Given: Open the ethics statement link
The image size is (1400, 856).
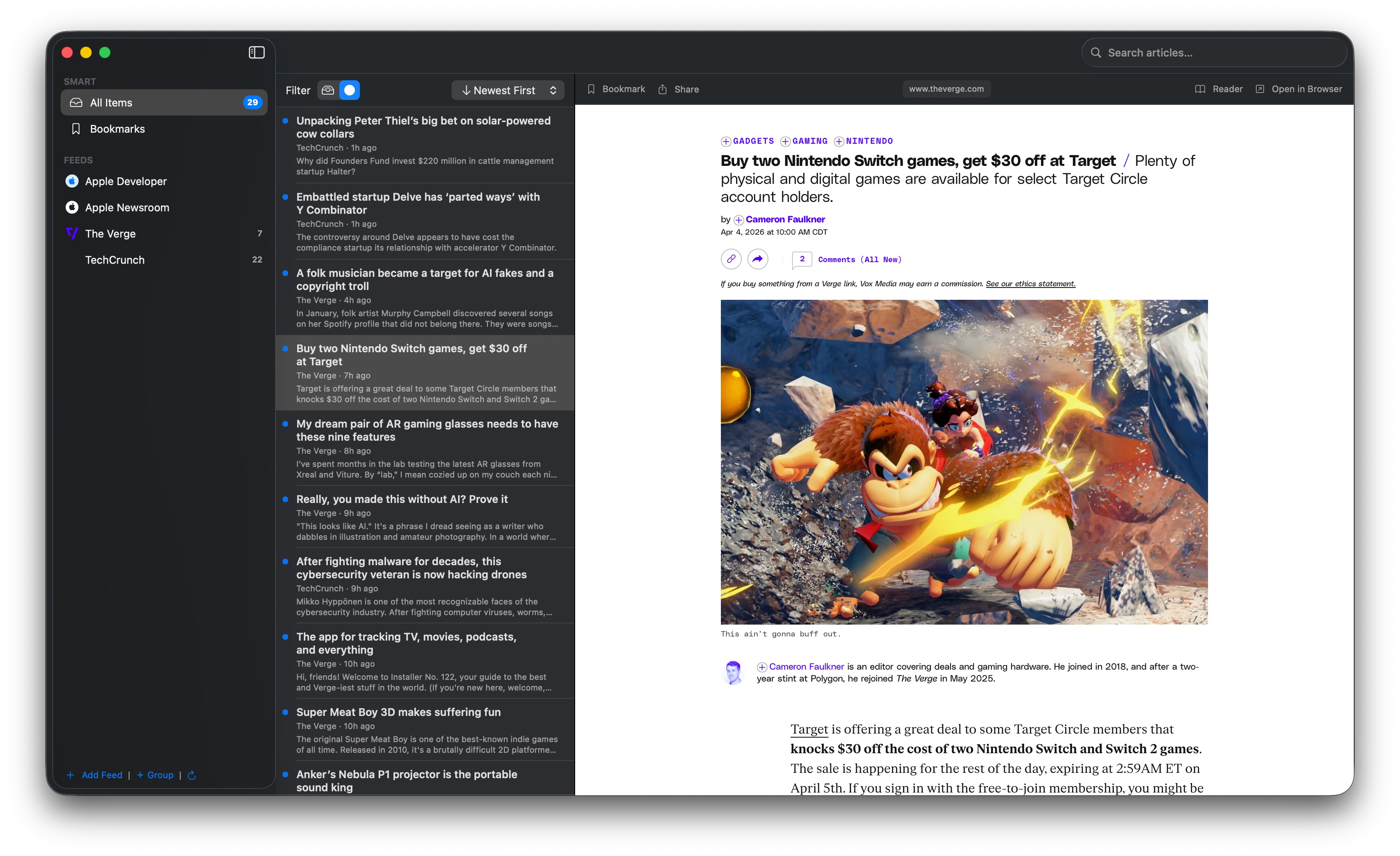Looking at the screenshot, I should coord(1030,284).
